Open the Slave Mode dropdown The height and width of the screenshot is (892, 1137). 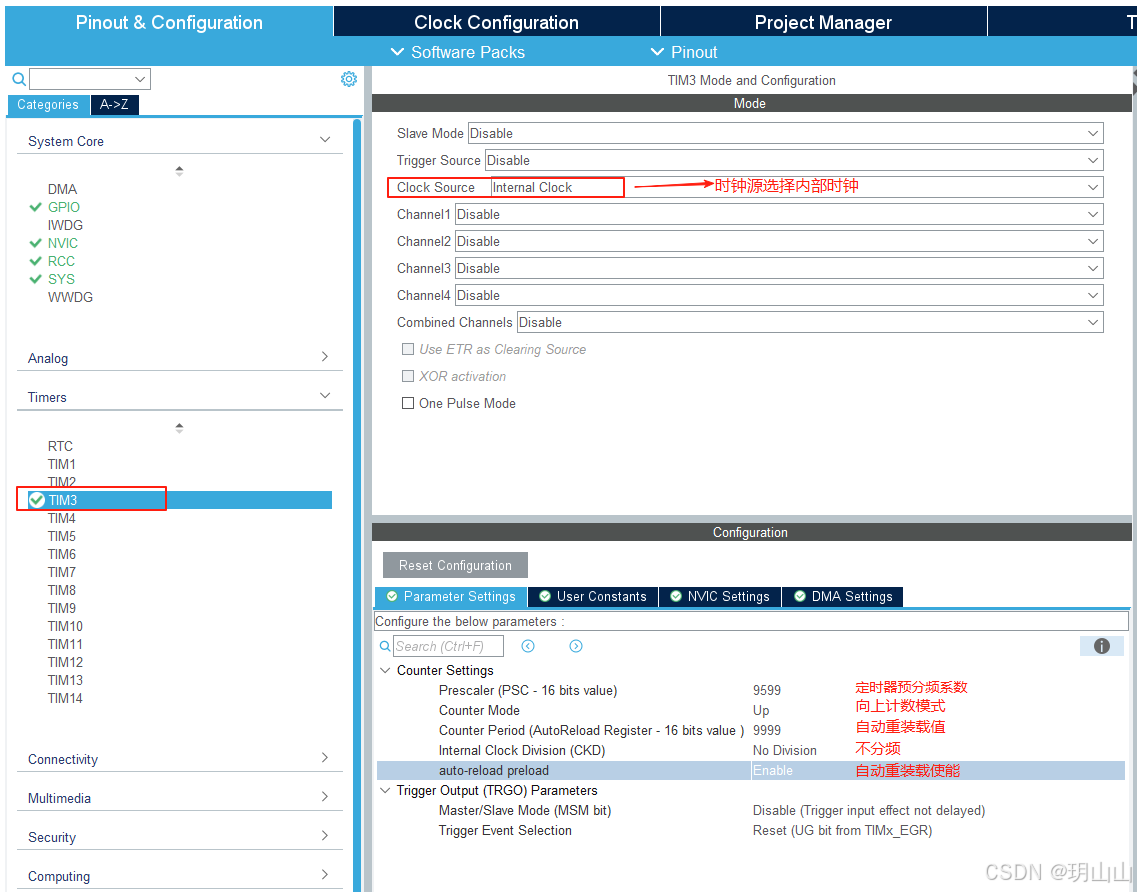tap(785, 133)
